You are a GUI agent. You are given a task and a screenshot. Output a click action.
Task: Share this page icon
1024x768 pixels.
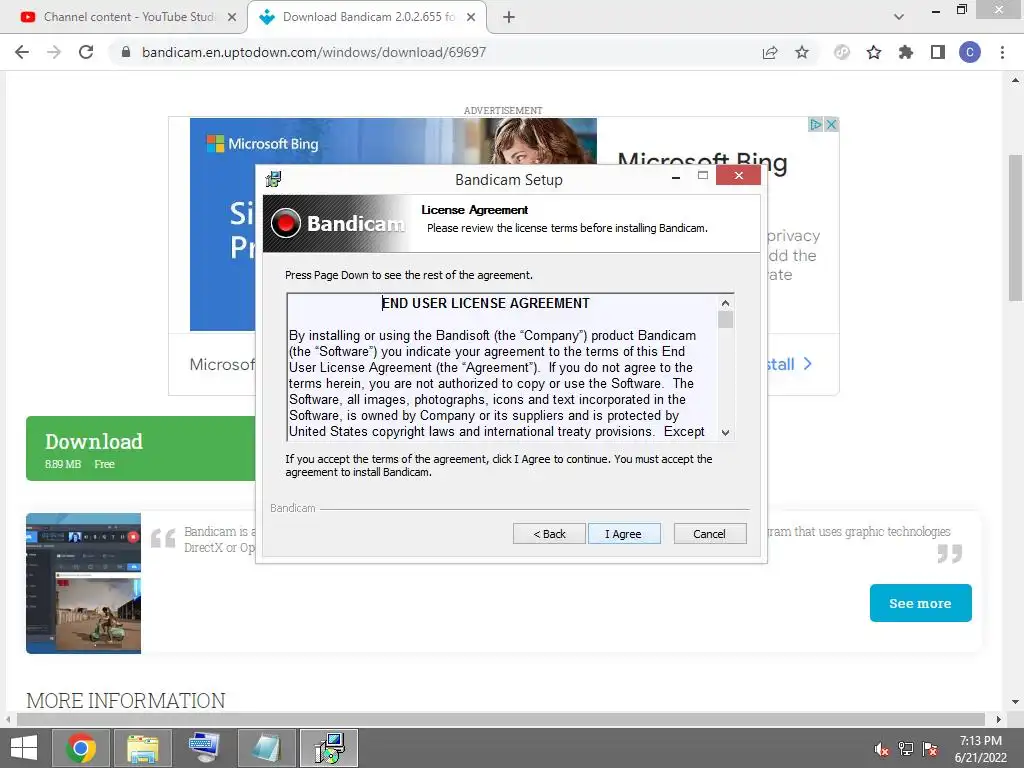coord(770,52)
